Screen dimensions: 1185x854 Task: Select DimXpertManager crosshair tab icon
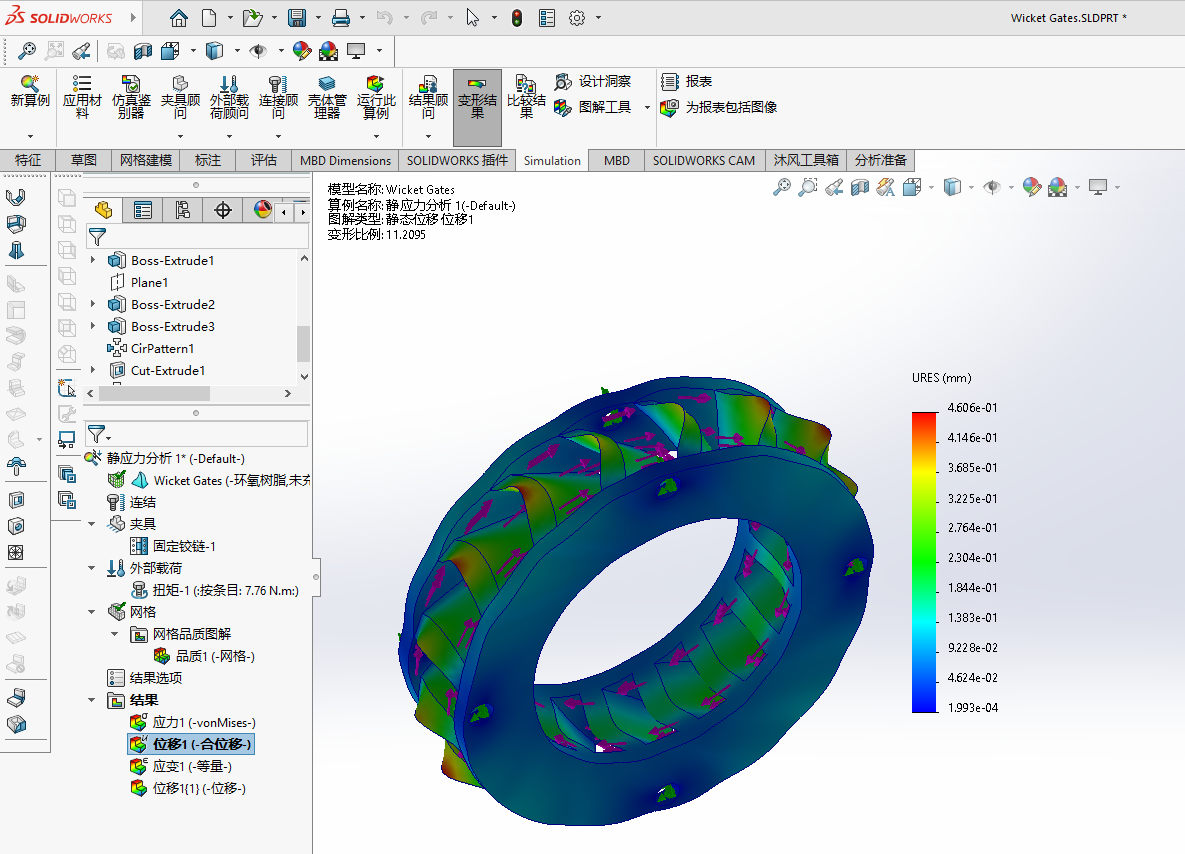pyautogui.click(x=223, y=210)
